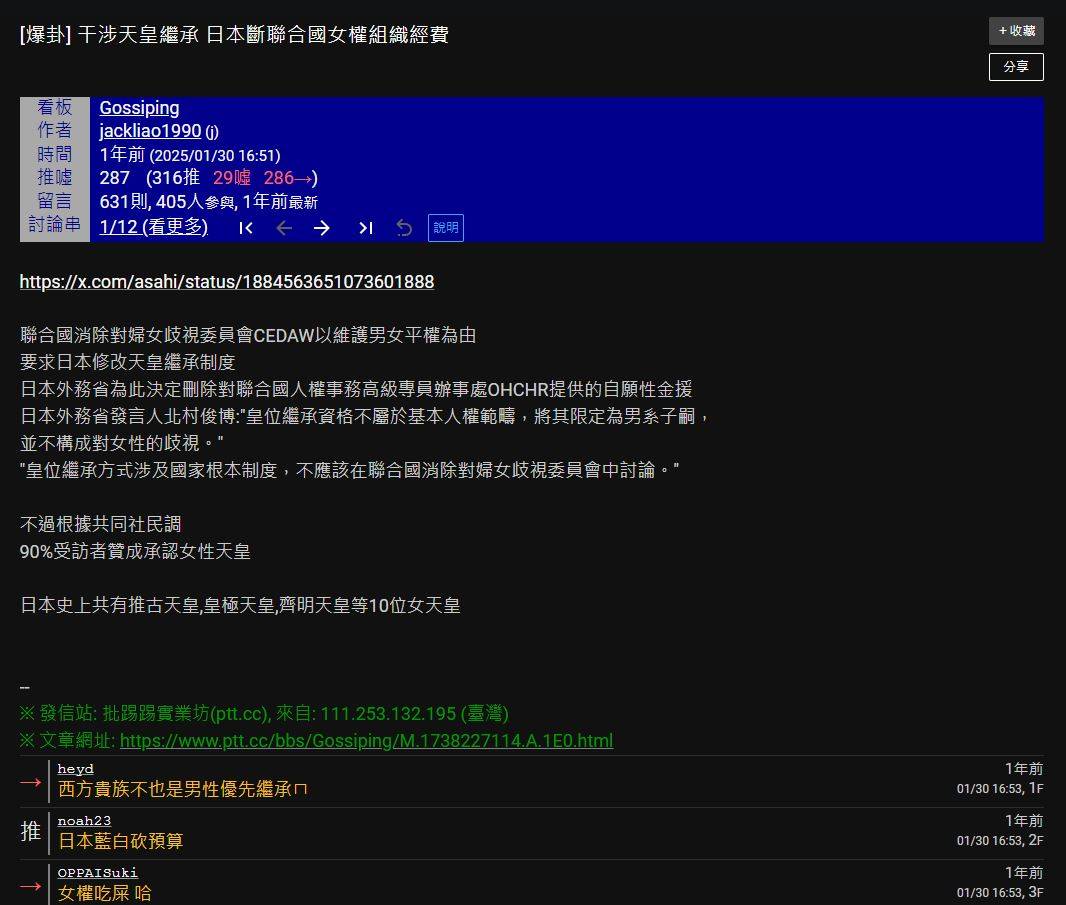Open the asahi x.com status link
1066x905 pixels.
(x=225, y=281)
